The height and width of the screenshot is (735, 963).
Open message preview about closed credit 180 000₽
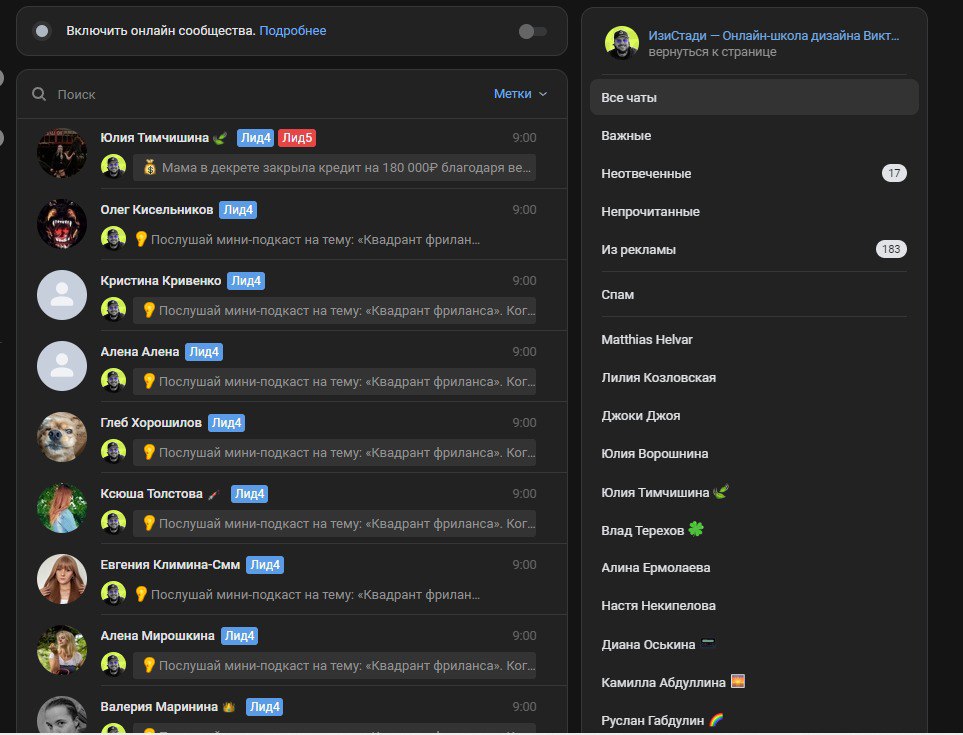(334, 168)
